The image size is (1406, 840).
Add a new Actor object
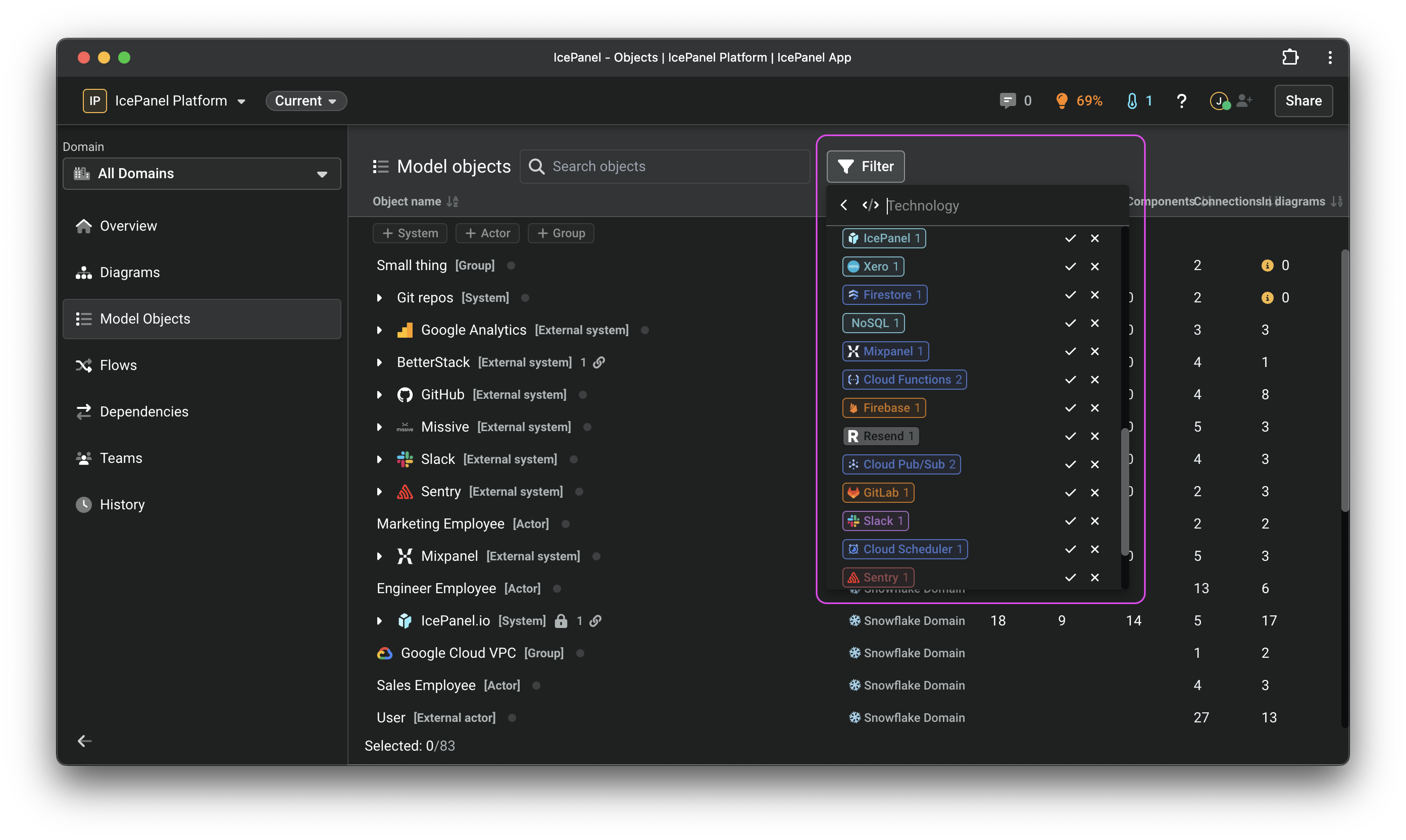tap(487, 233)
